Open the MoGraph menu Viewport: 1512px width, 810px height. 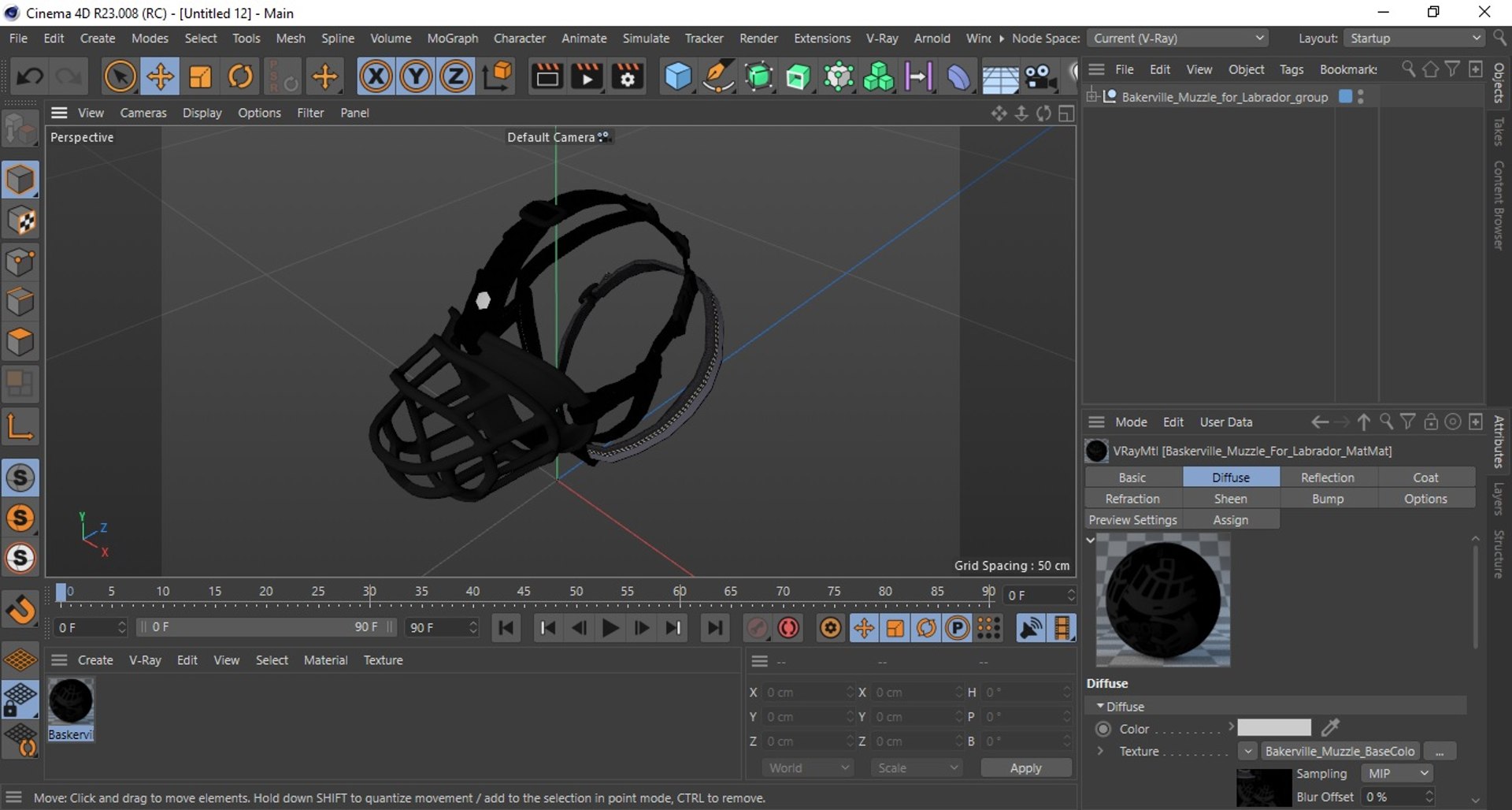(x=452, y=38)
